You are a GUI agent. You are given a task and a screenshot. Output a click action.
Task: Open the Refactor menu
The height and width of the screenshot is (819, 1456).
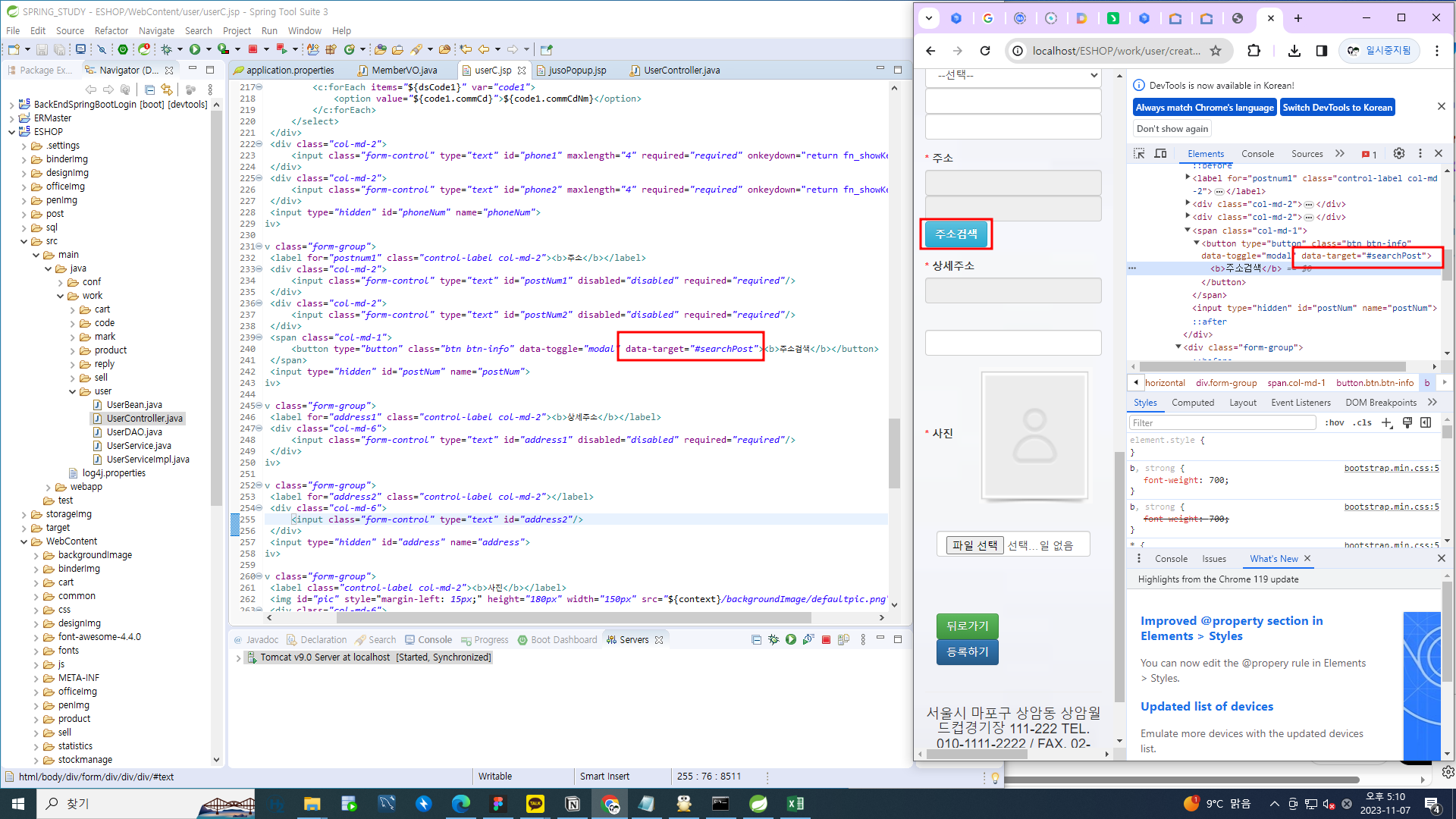point(111,31)
